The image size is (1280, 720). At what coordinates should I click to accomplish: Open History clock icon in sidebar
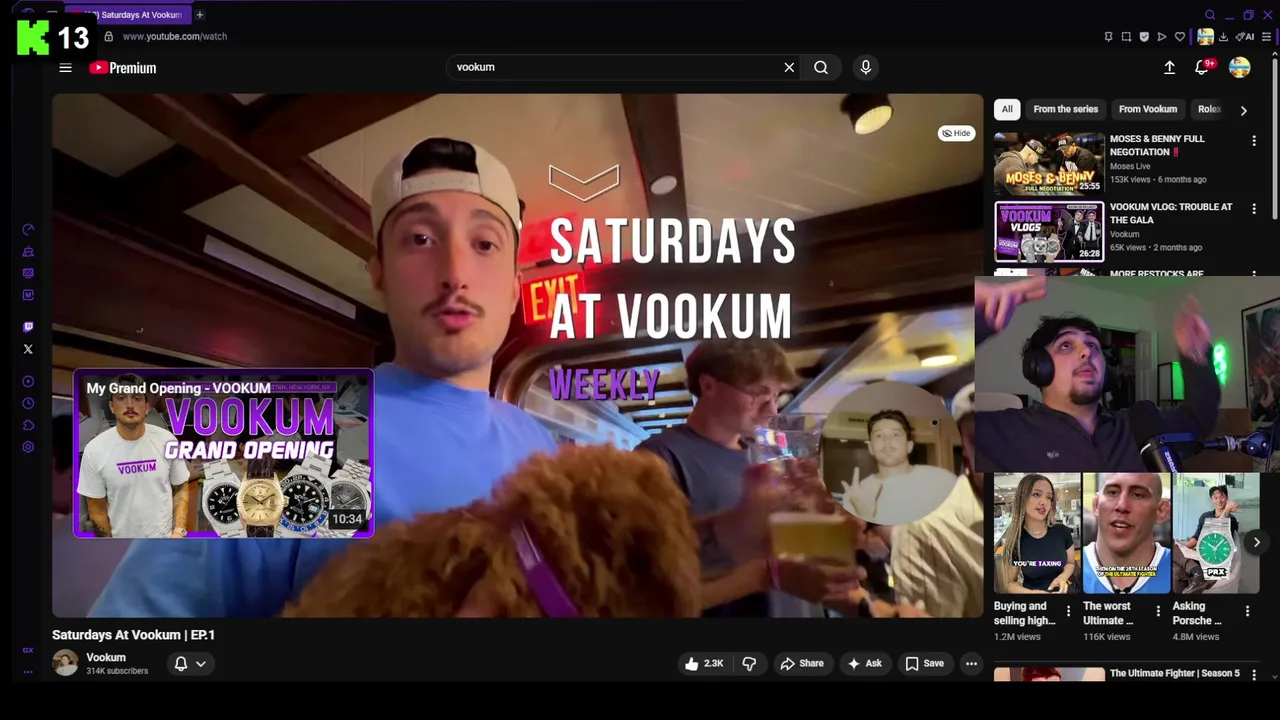pos(28,403)
